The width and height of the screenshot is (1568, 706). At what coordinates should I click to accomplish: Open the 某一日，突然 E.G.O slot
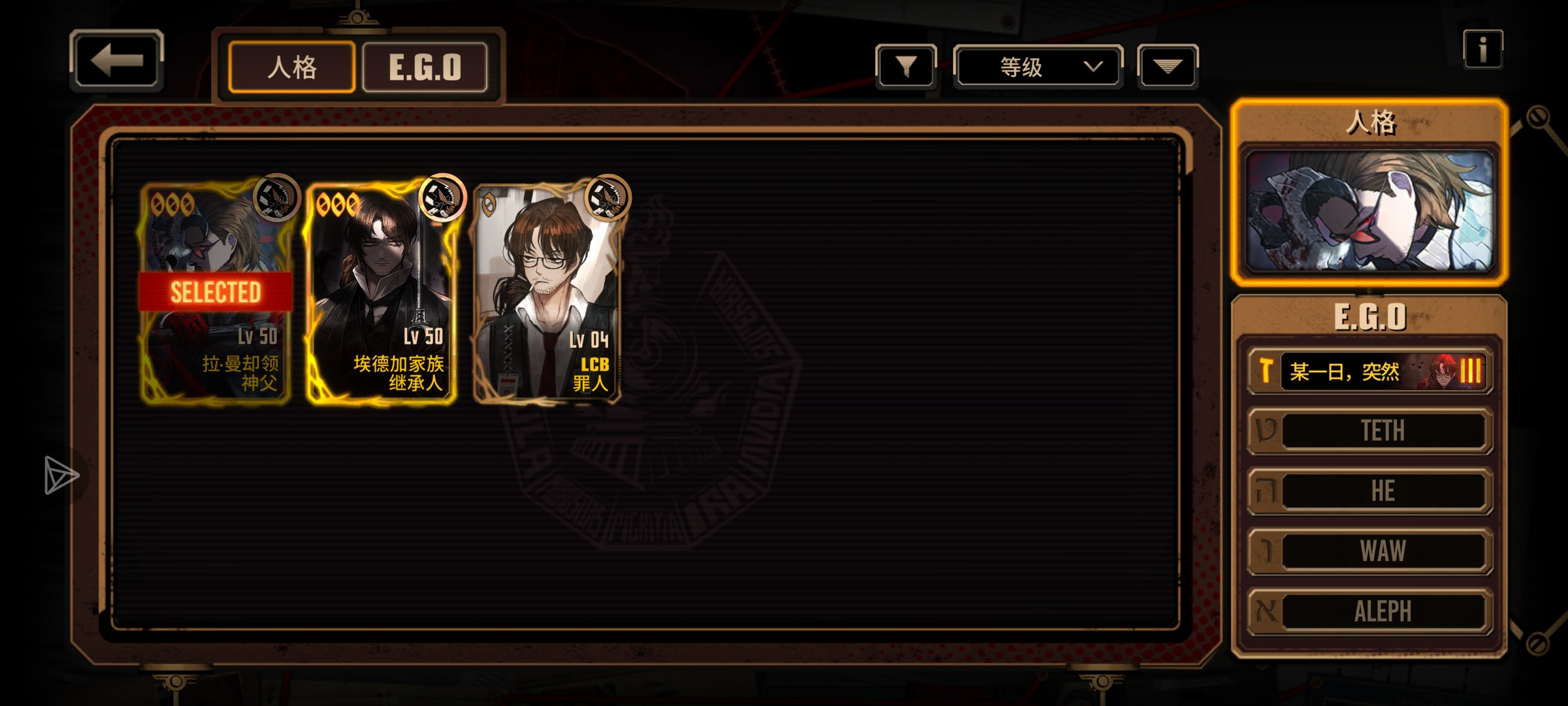tap(1370, 371)
